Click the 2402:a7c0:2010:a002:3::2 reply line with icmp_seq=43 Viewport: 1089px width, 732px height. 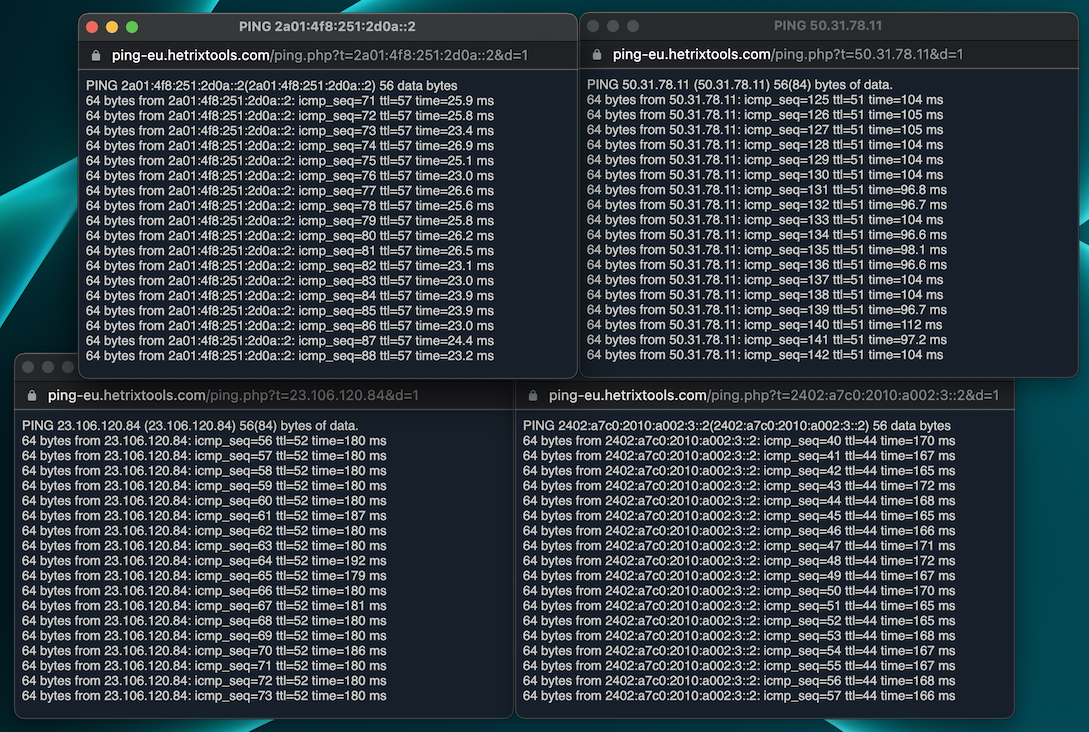pos(739,486)
